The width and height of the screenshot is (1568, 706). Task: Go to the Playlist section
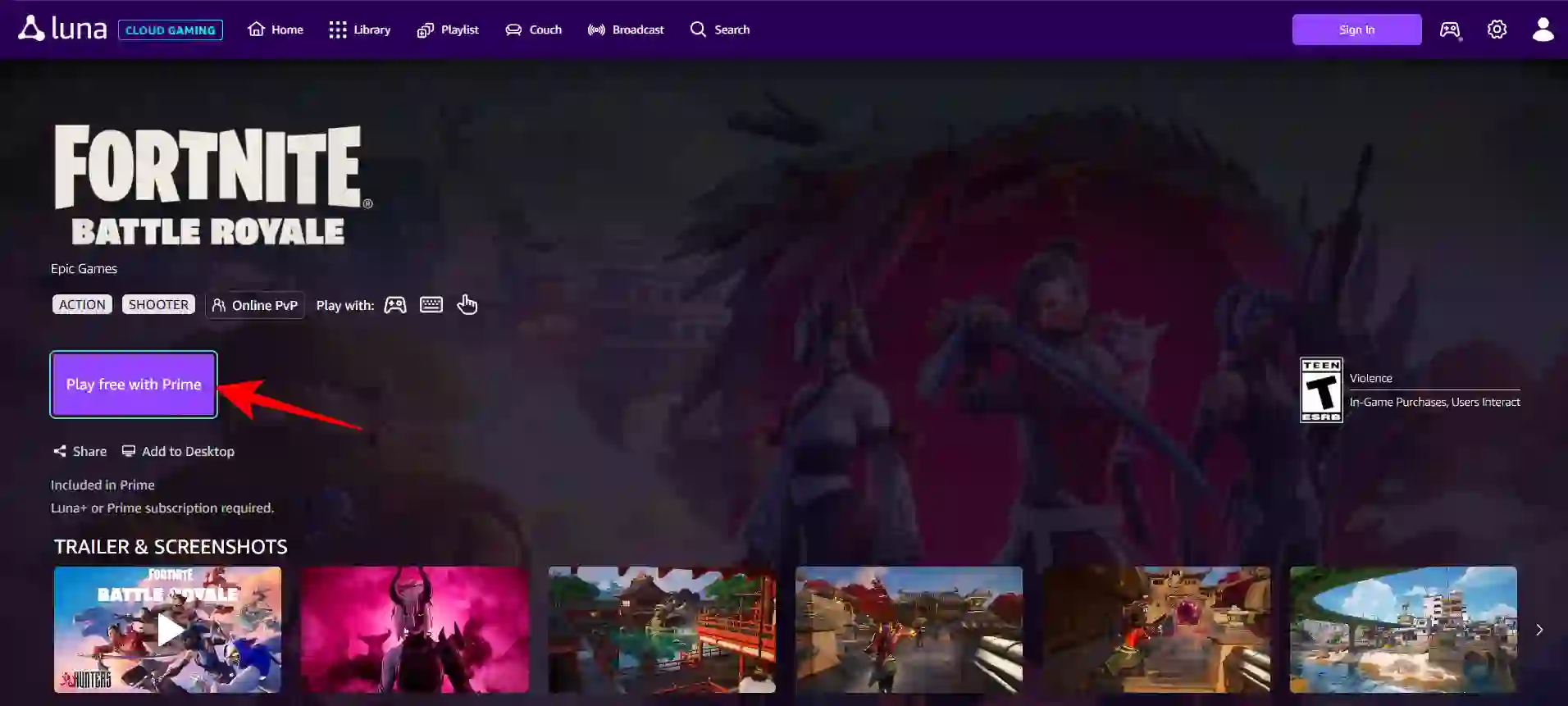coord(448,30)
